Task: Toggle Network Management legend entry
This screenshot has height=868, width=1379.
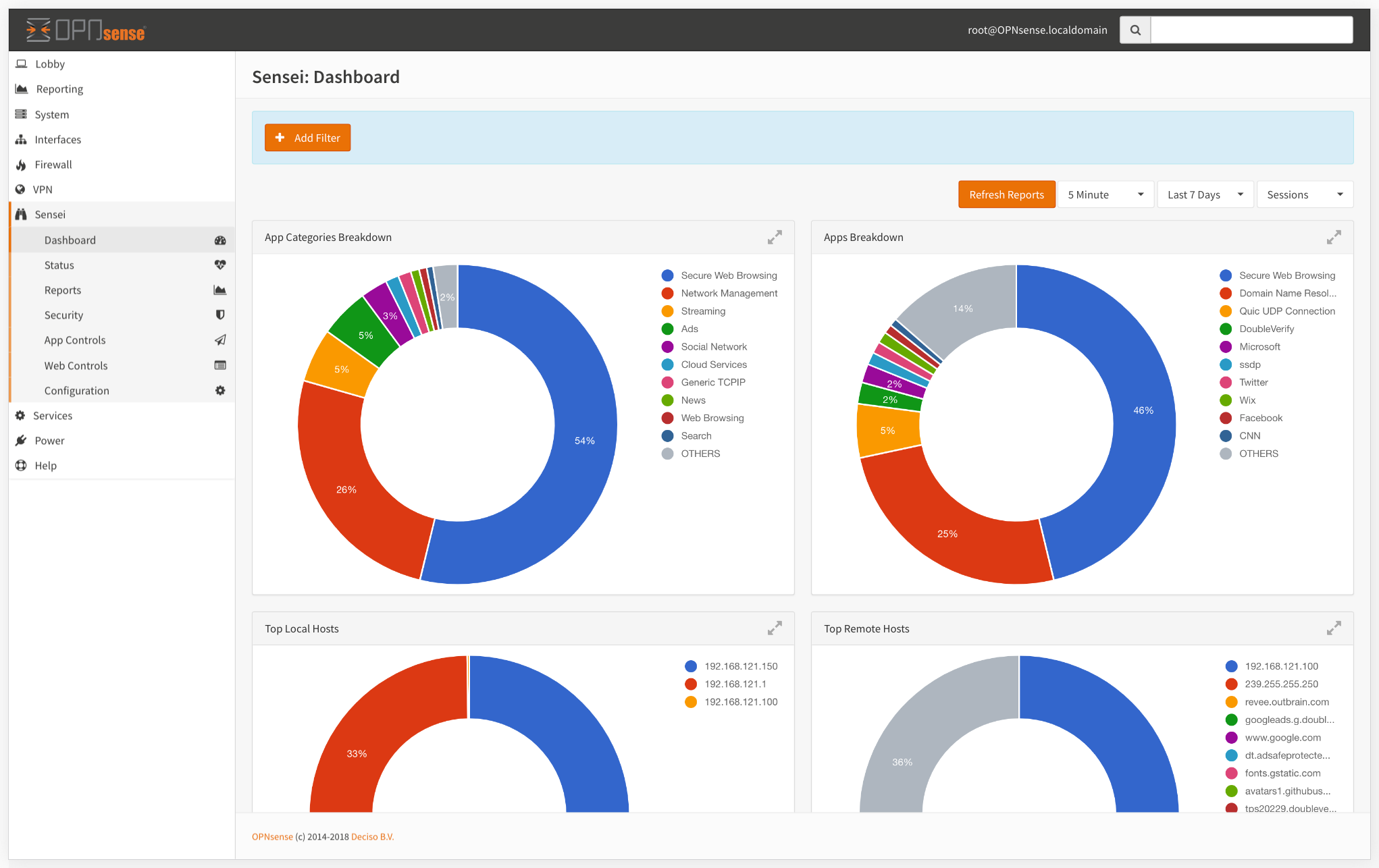Action: (720, 293)
